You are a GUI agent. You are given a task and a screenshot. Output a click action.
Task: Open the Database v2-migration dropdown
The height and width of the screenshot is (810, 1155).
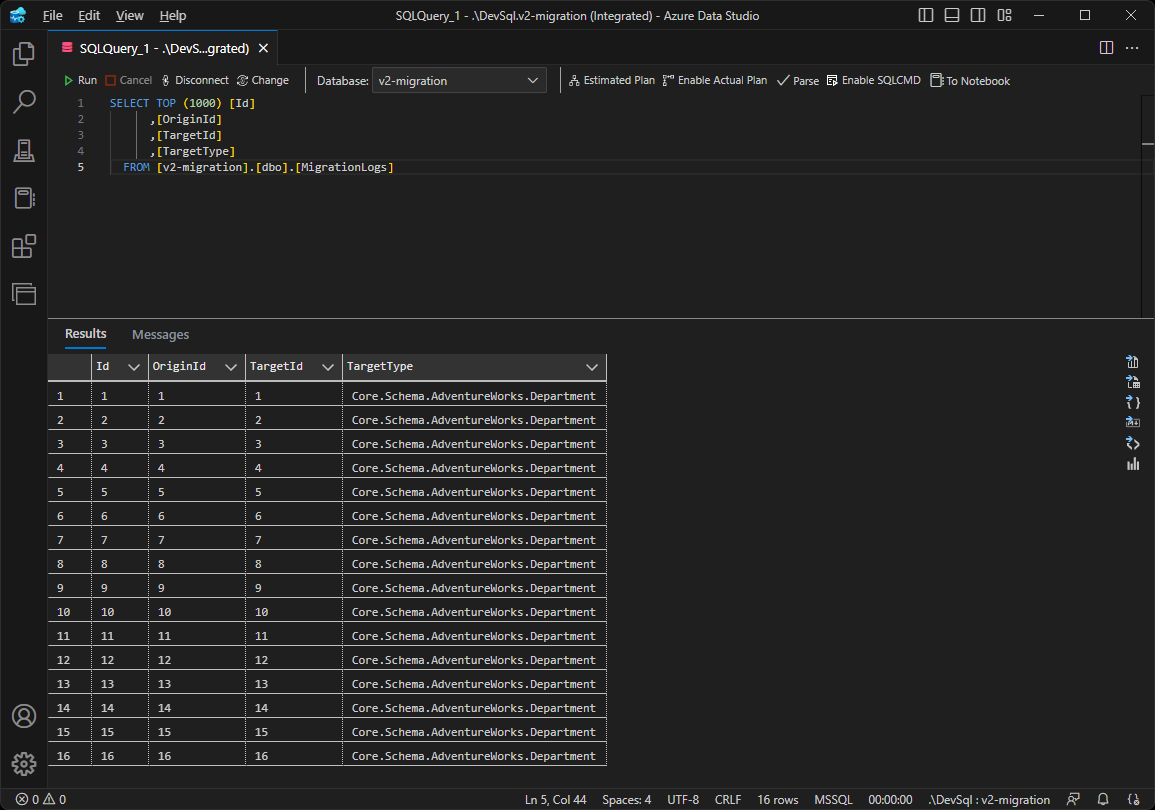click(x=459, y=80)
